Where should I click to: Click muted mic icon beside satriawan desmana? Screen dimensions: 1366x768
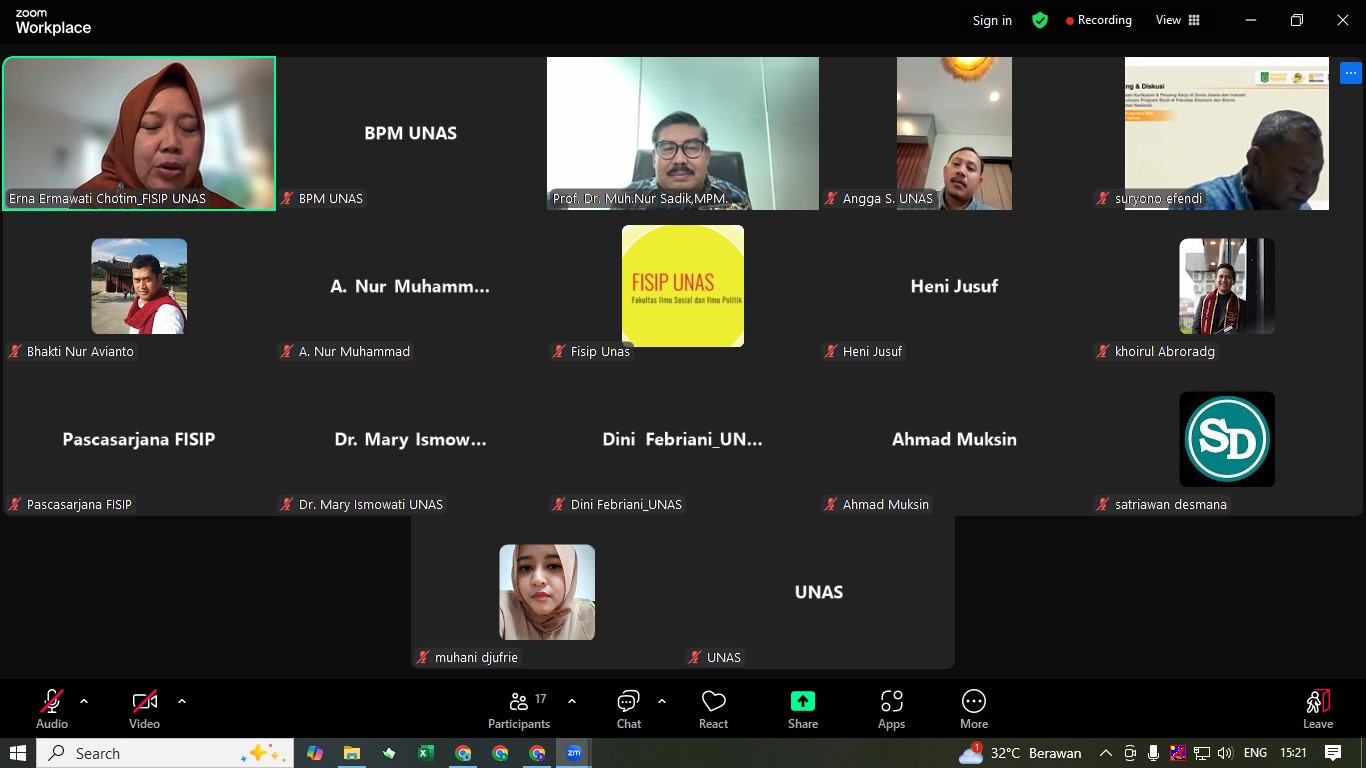[x=1103, y=504]
